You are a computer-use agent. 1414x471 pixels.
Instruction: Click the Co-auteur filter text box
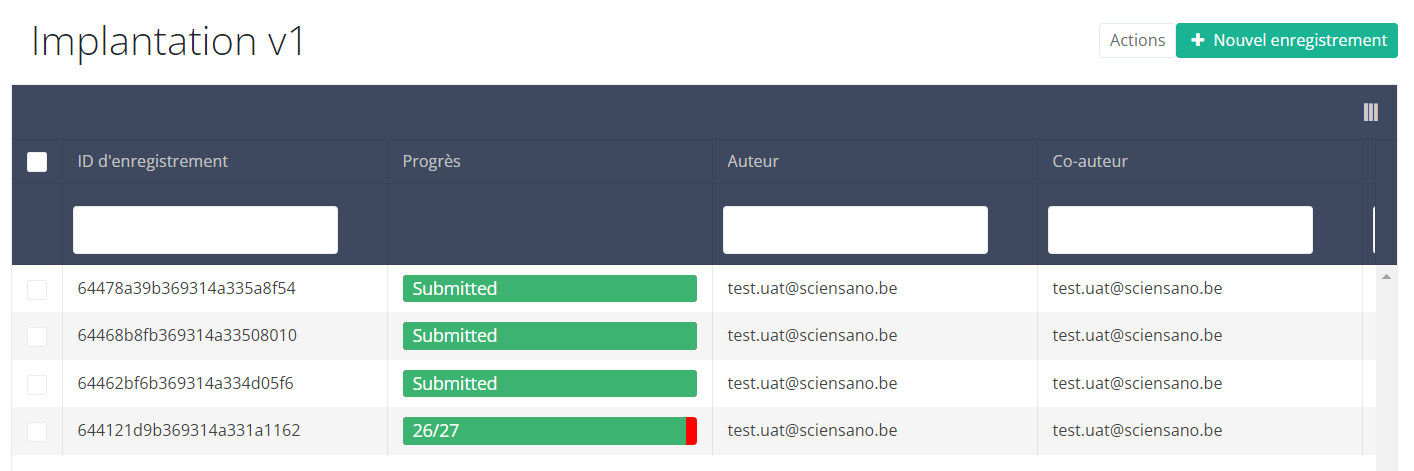coord(1180,230)
